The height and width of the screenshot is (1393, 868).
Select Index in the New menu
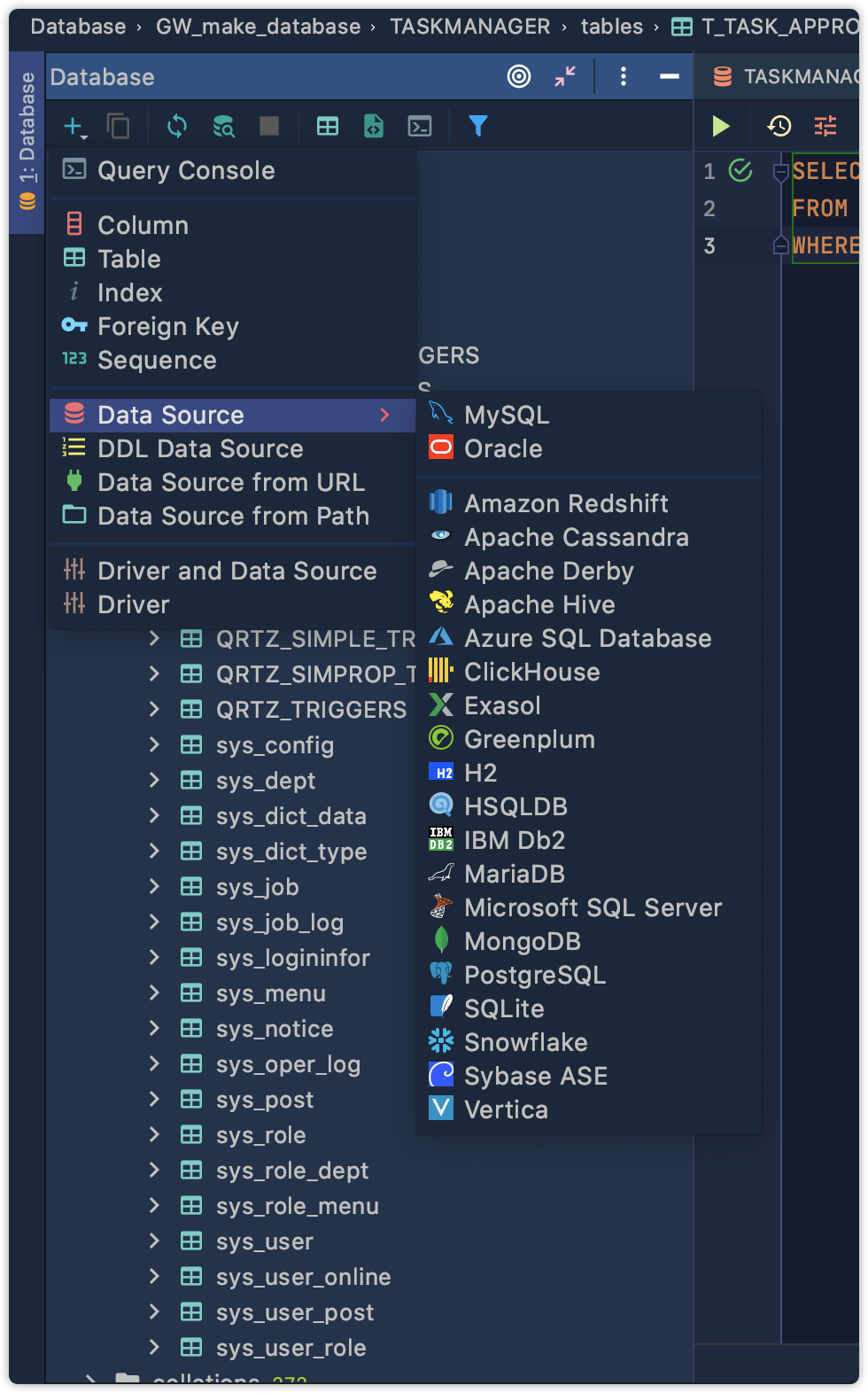click(232, 292)
